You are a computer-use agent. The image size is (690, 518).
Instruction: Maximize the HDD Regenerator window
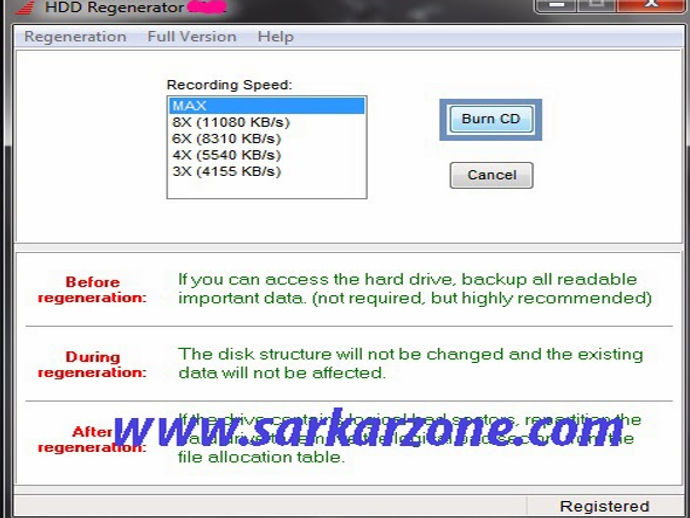pos(596,5)
